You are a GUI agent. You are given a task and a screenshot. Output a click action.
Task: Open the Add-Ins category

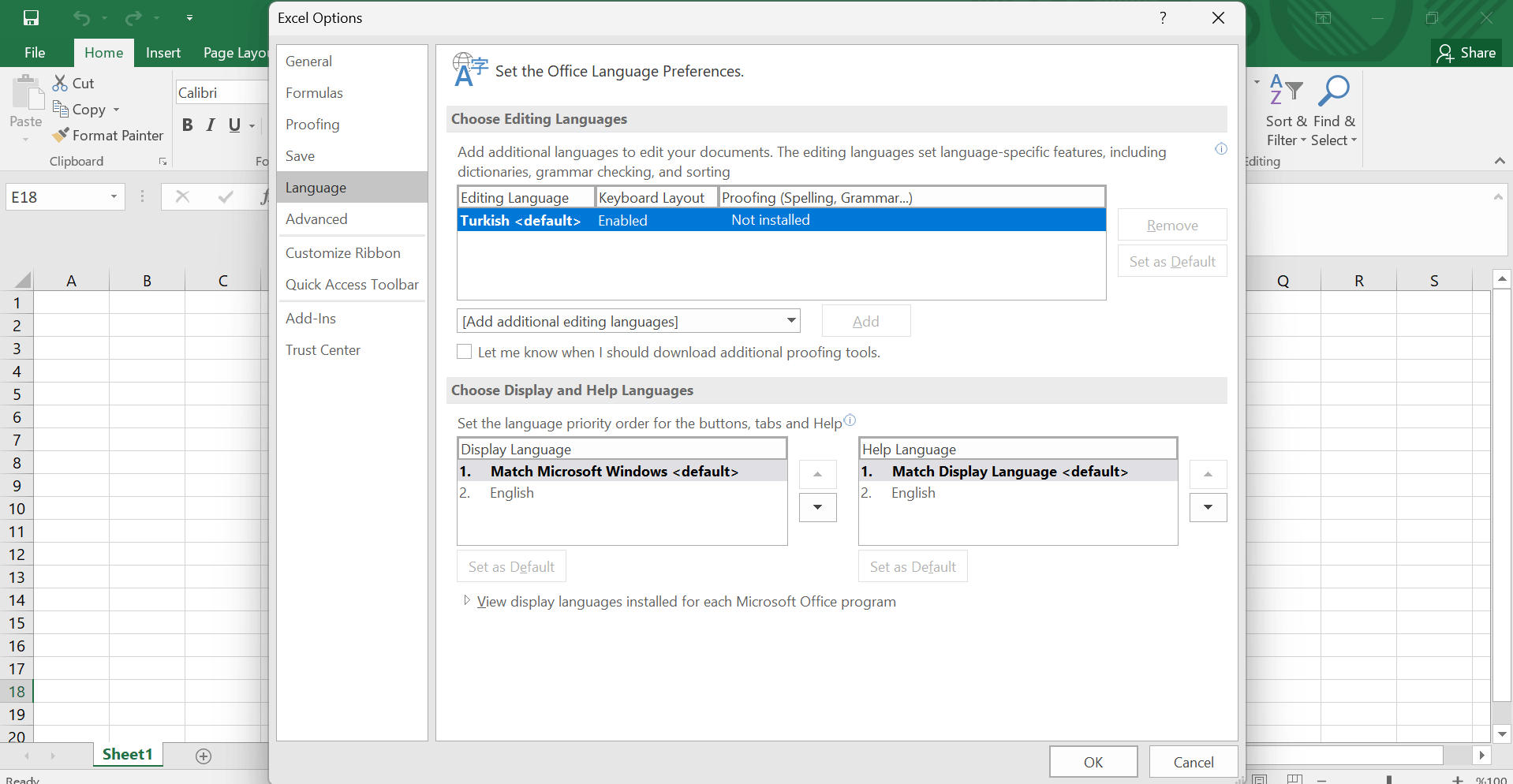(352, 319)
